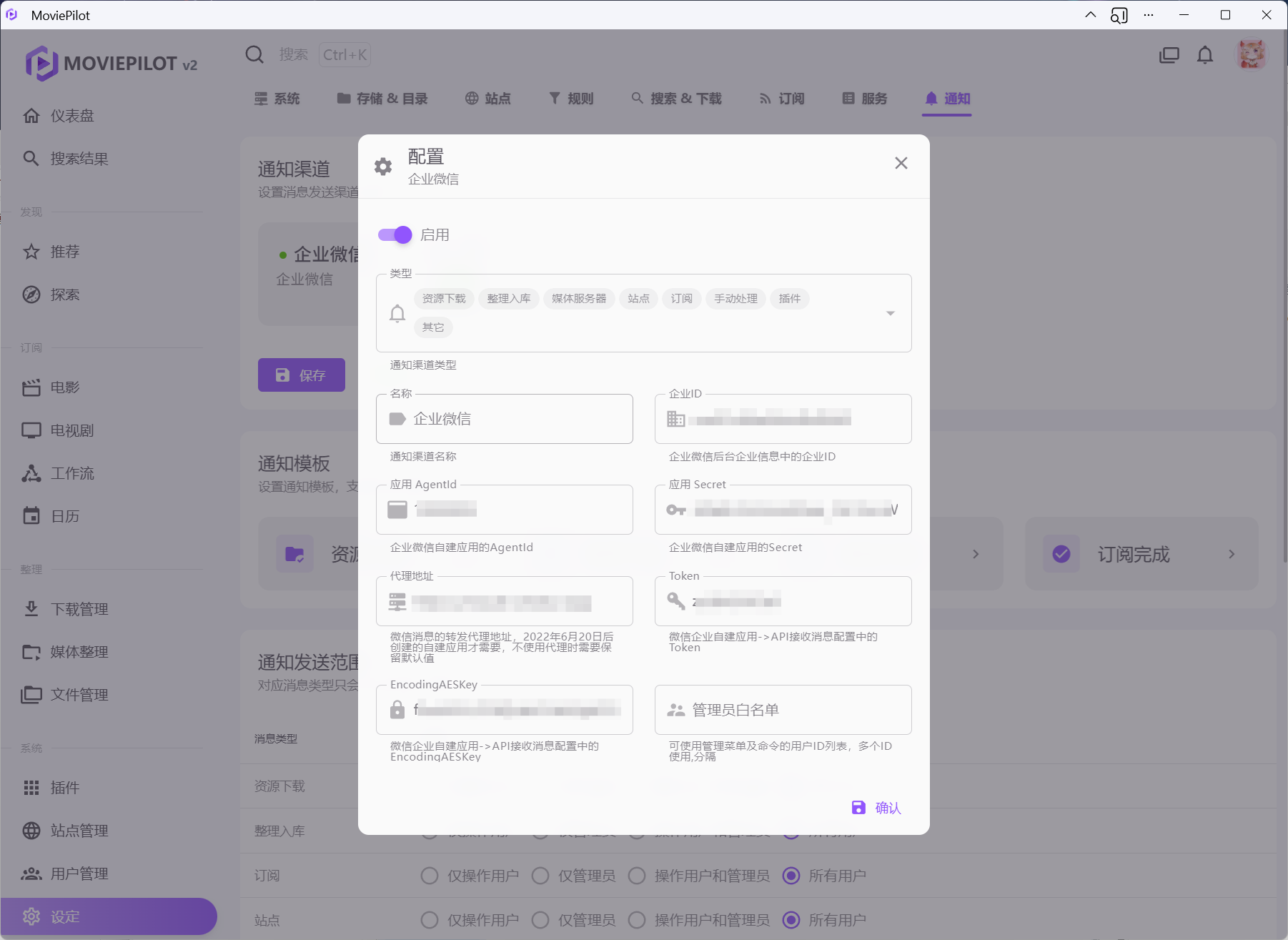Viewport: 1288px width, 940px height.
Task: Click the search magnifier icon in the header
Action: click(254, 55)
